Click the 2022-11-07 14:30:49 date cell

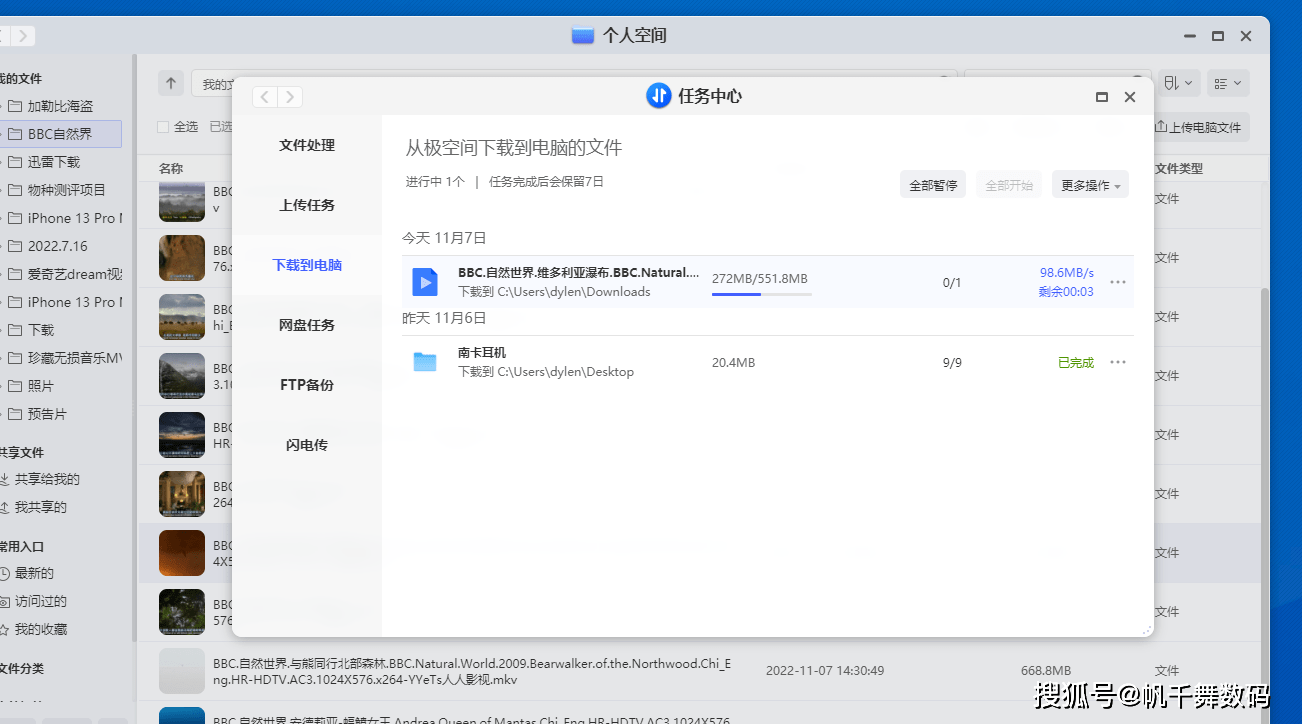pos(825,671)
